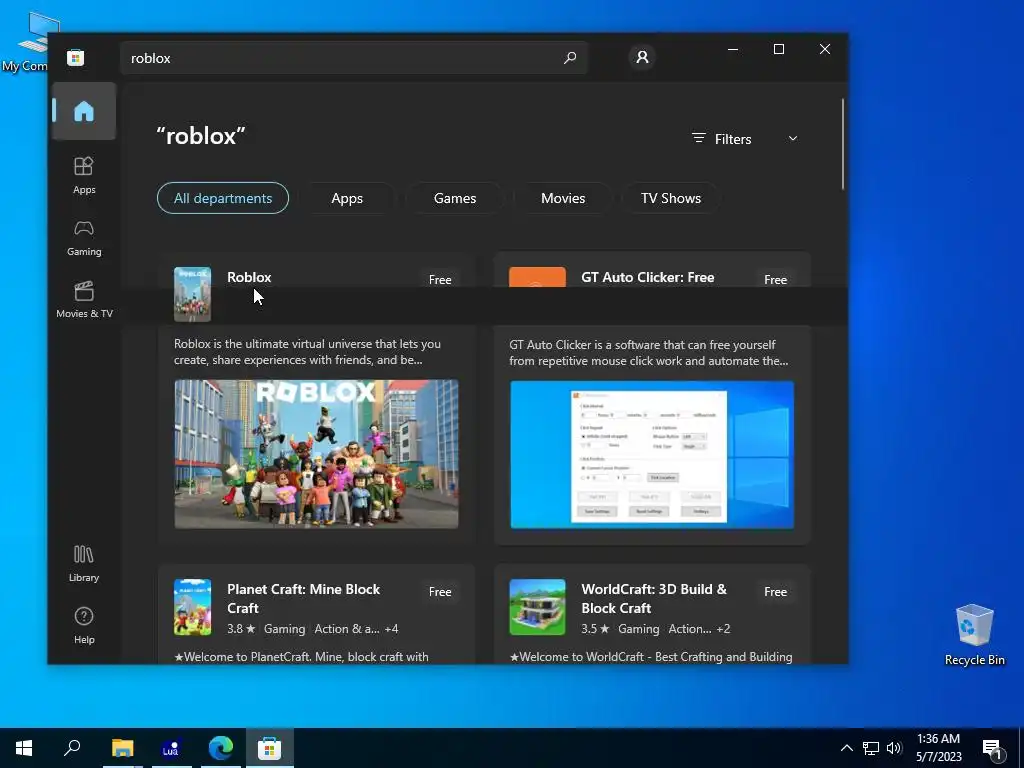Click the Roblox app icon in the results
Screen dimensions: 1024x768
192,294
